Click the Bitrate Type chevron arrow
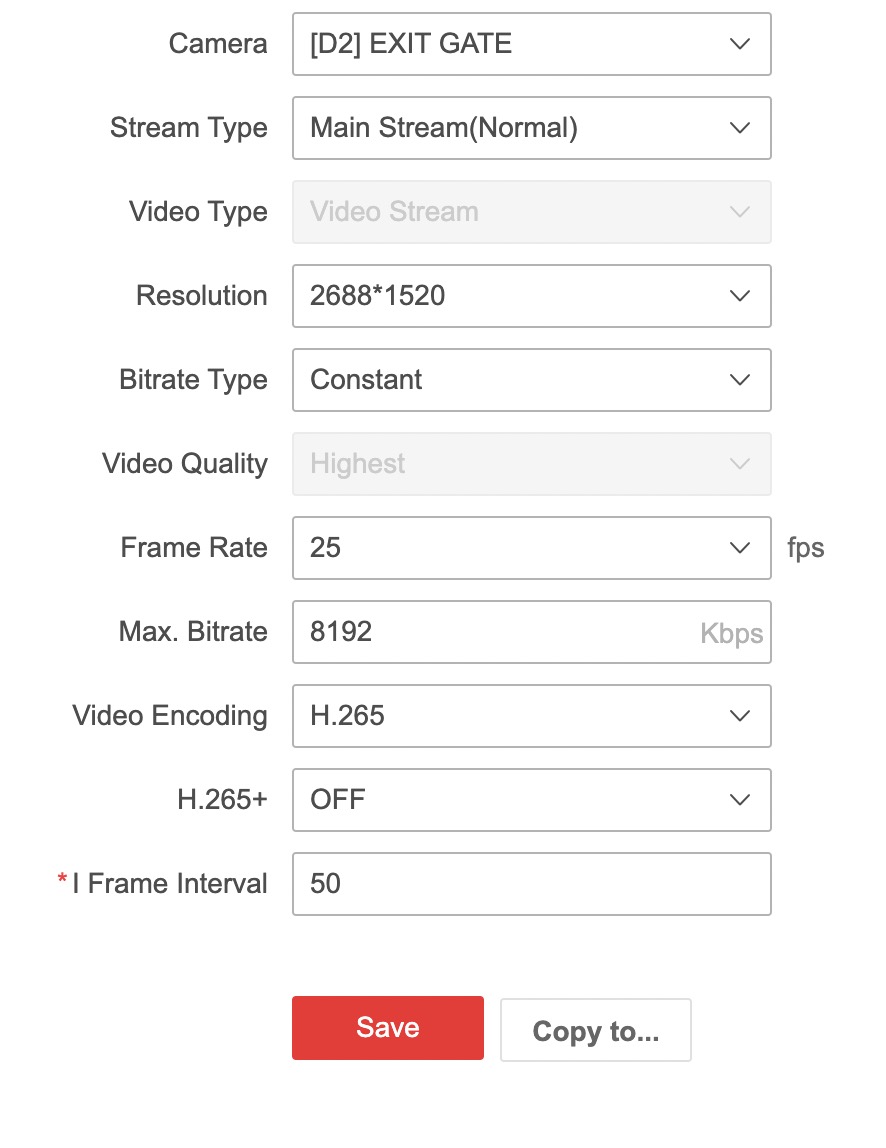 739,380
